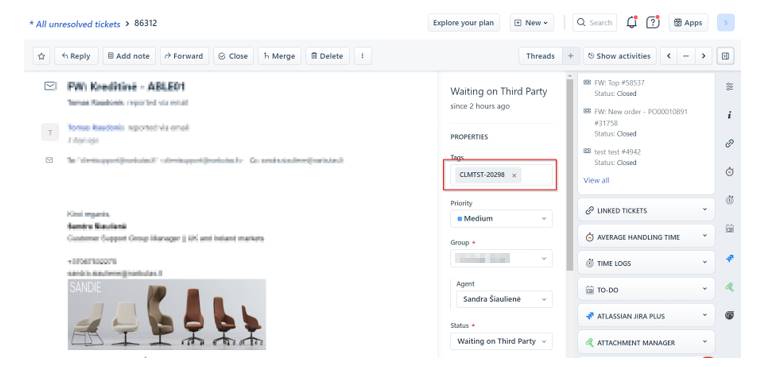Remove the CLMTST-20298 tag
This screenshot has width=779, height=367.
point(514,175)
